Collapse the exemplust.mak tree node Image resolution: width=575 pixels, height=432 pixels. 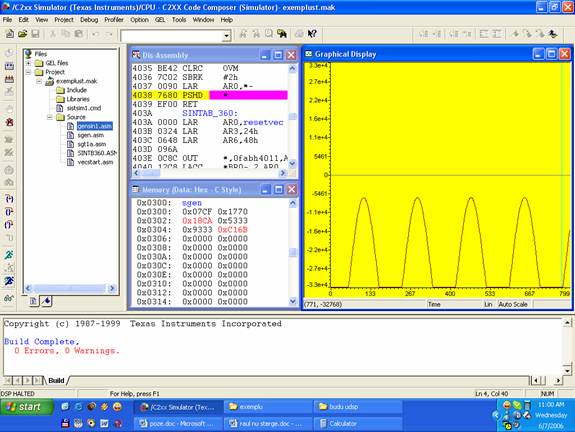pos(39,81)
